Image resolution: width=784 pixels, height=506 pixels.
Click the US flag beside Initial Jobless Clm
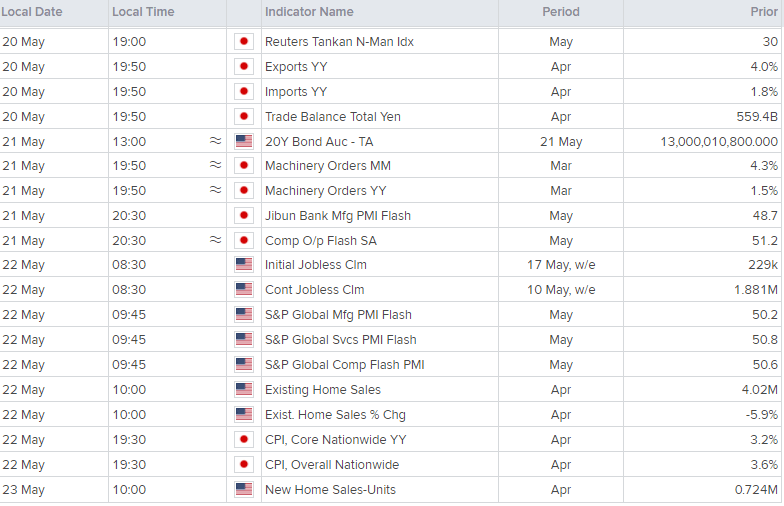coord(244,264)
